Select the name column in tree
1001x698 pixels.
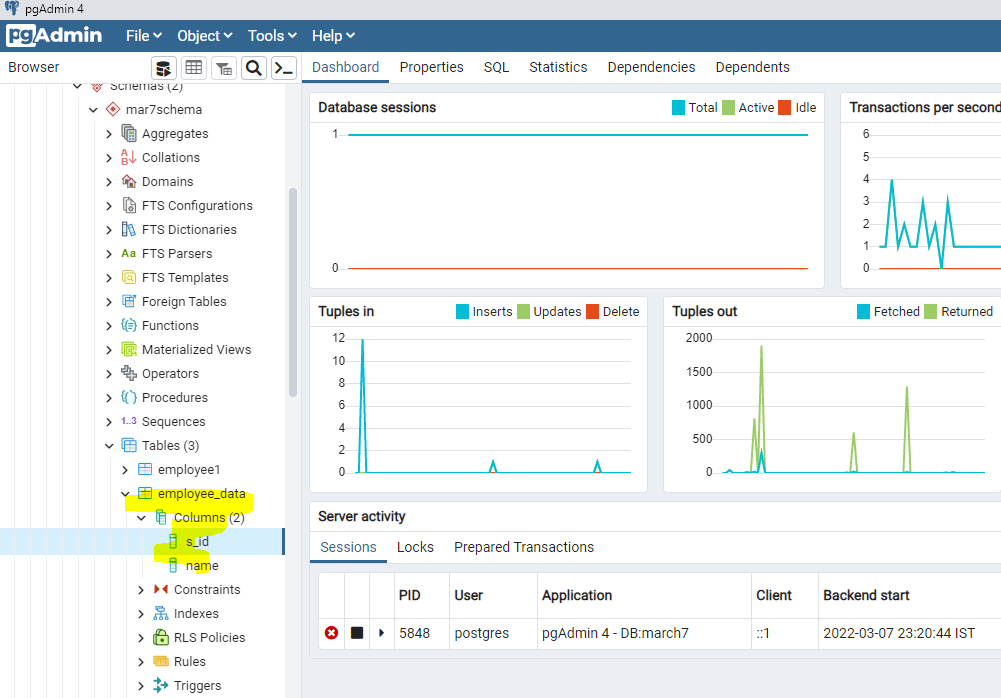(201, 565)
